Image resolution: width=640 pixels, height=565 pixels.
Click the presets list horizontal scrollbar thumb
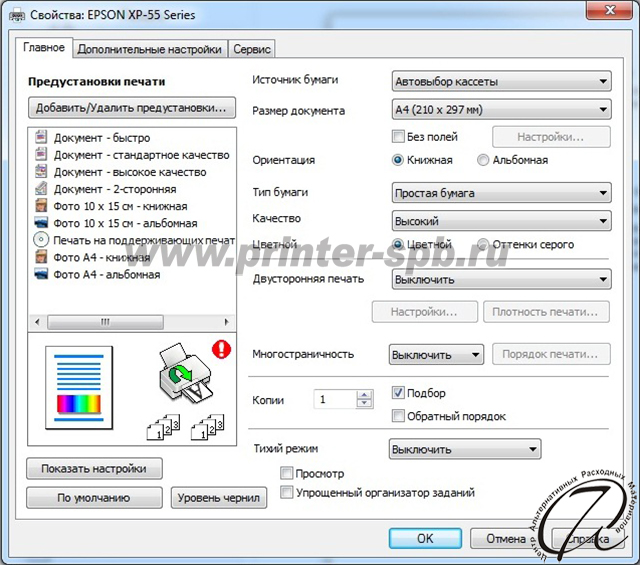(x=105, y=322)
